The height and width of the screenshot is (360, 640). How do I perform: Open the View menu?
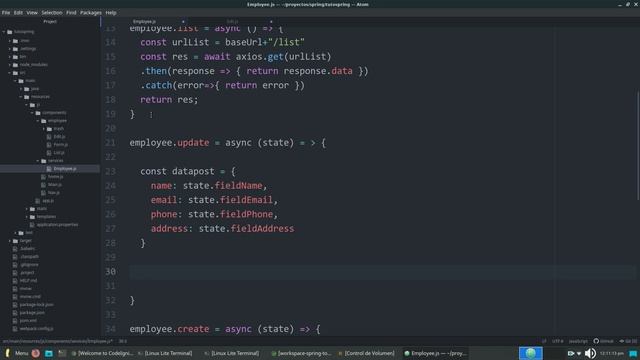(x=32, y=13)
